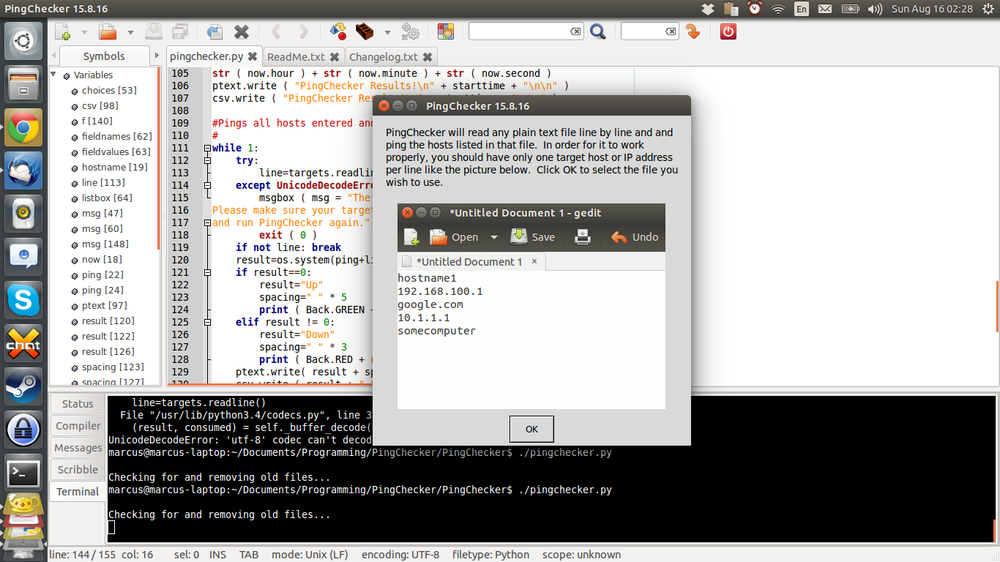Launch Skype from the dock
The width and height of the screenshot is (1000, 562).
point(24,300)
